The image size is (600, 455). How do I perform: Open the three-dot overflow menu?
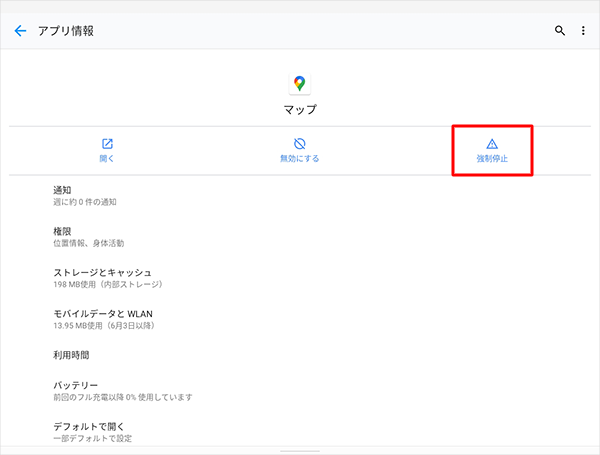click(x=584, y=31)
